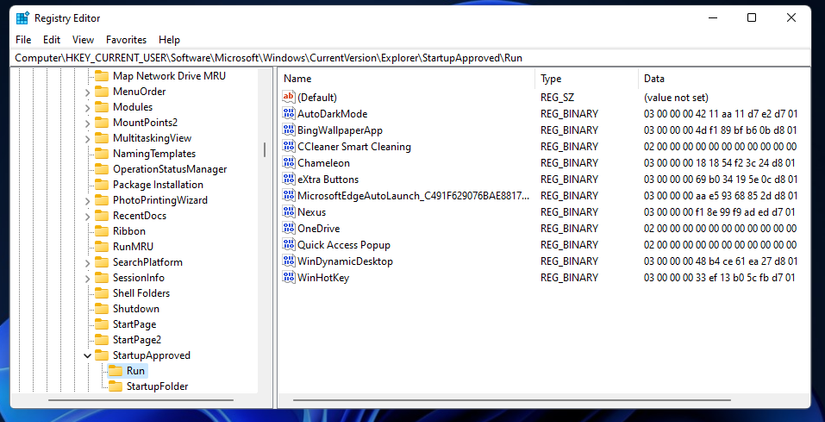Expand the MountPoints2 key
Screen dimensions: 825x422
tap(87, 123)
